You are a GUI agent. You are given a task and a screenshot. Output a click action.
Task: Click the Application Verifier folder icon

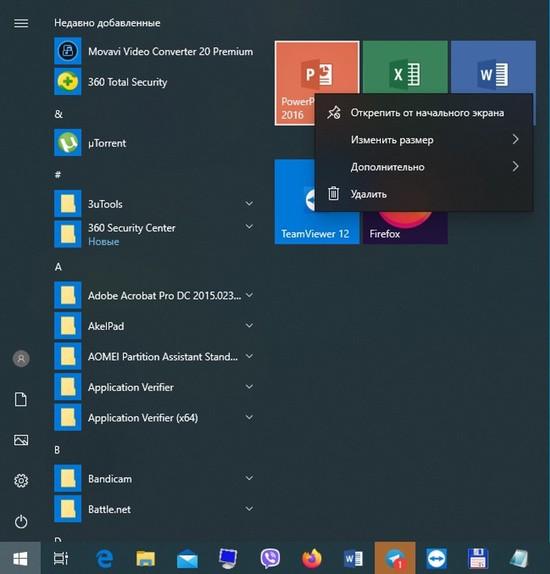pyautogui.click(x=68, y=387)
